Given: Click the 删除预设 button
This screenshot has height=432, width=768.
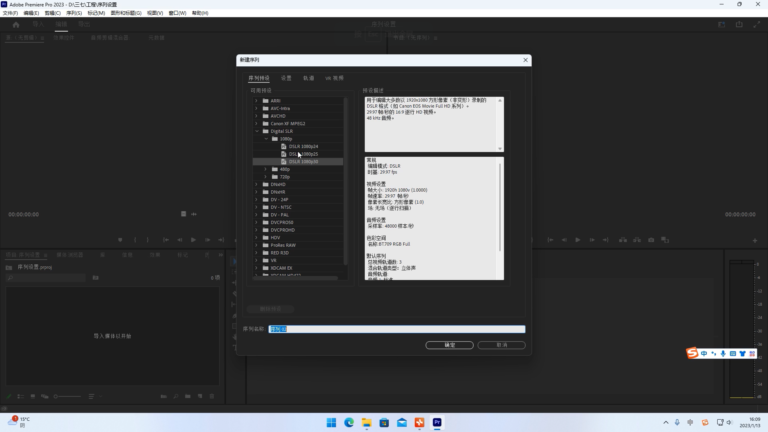Looking at the screenshot, I should pos(270,309).
